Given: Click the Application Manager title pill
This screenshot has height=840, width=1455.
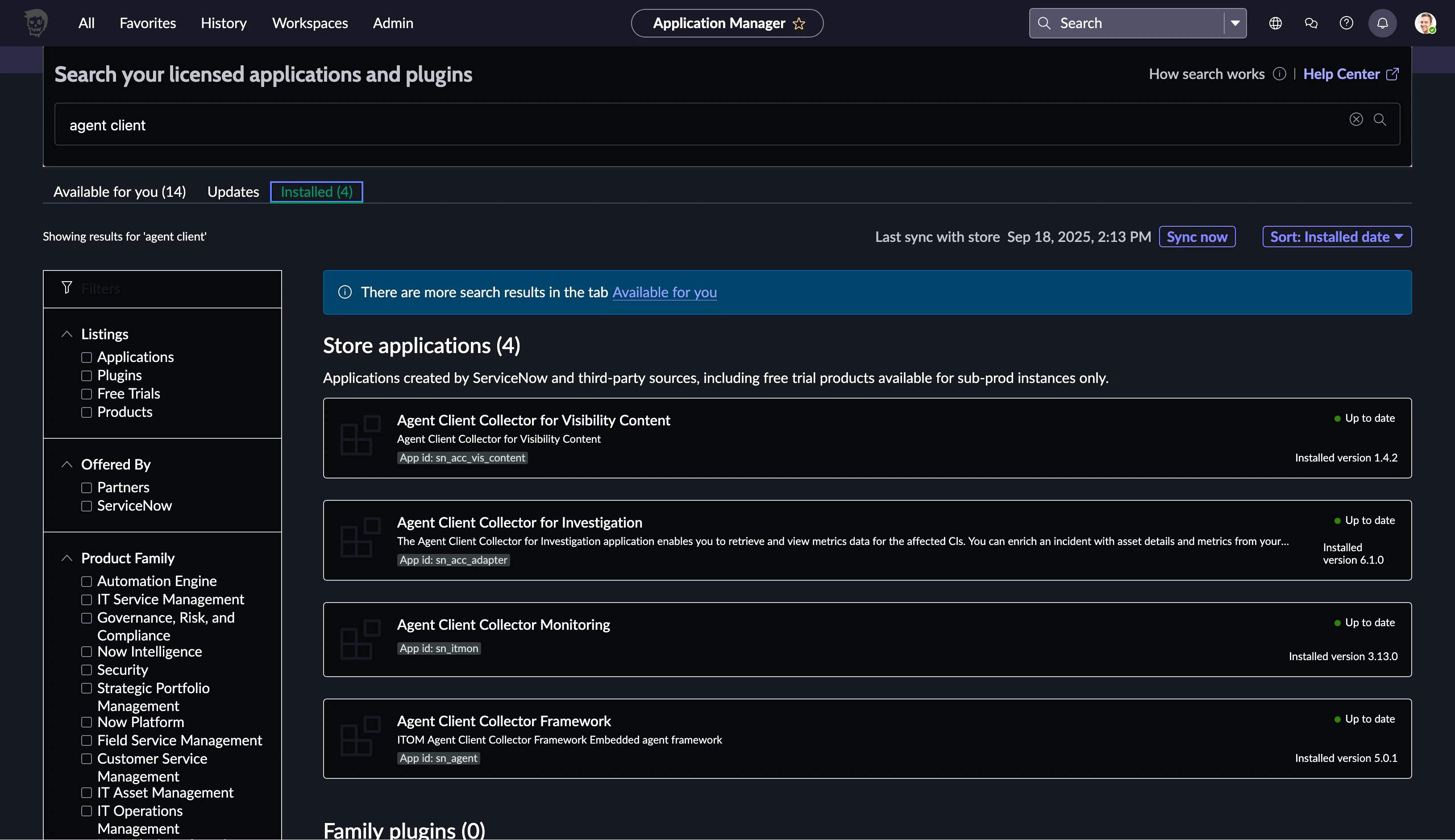Looking at the screenshot, I should [727, 23].
